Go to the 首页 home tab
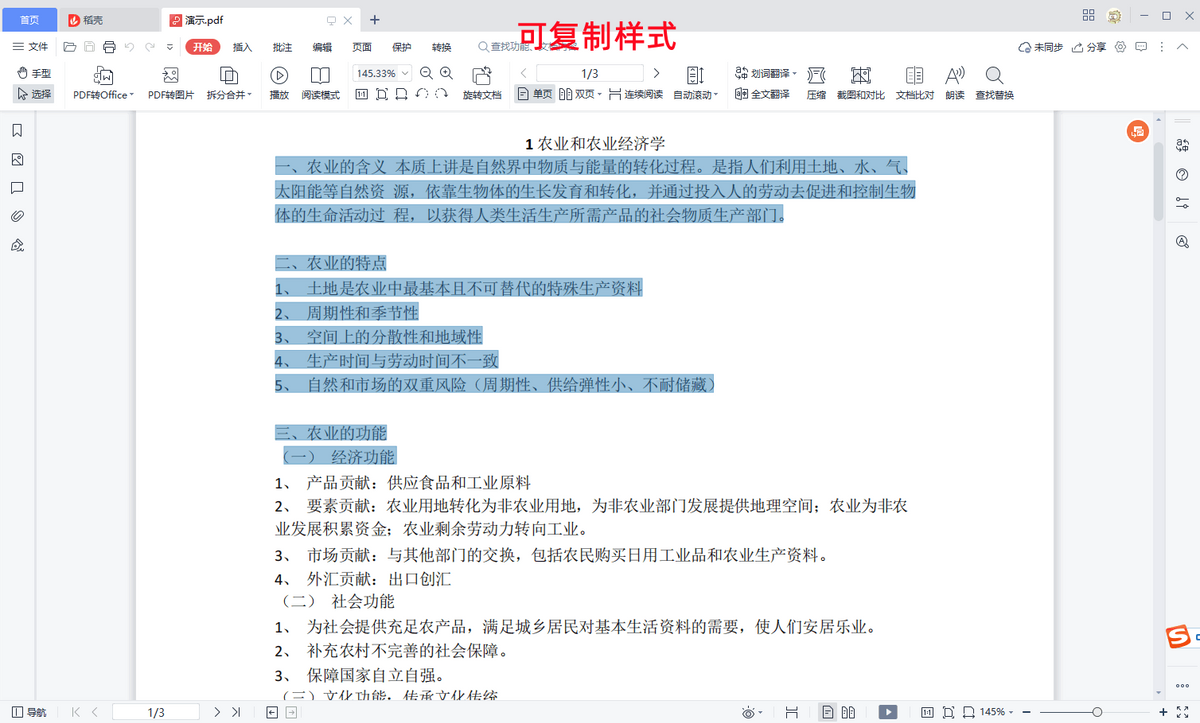 tap(30, 19)
